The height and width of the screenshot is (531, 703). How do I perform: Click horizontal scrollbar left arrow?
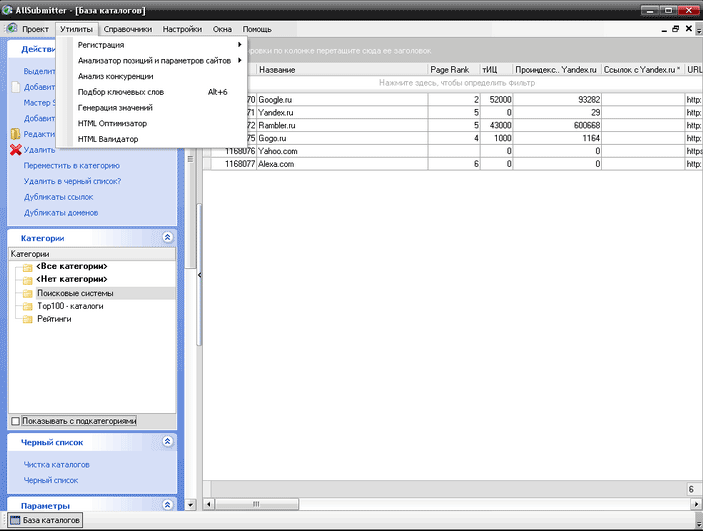tap(208, 504)
